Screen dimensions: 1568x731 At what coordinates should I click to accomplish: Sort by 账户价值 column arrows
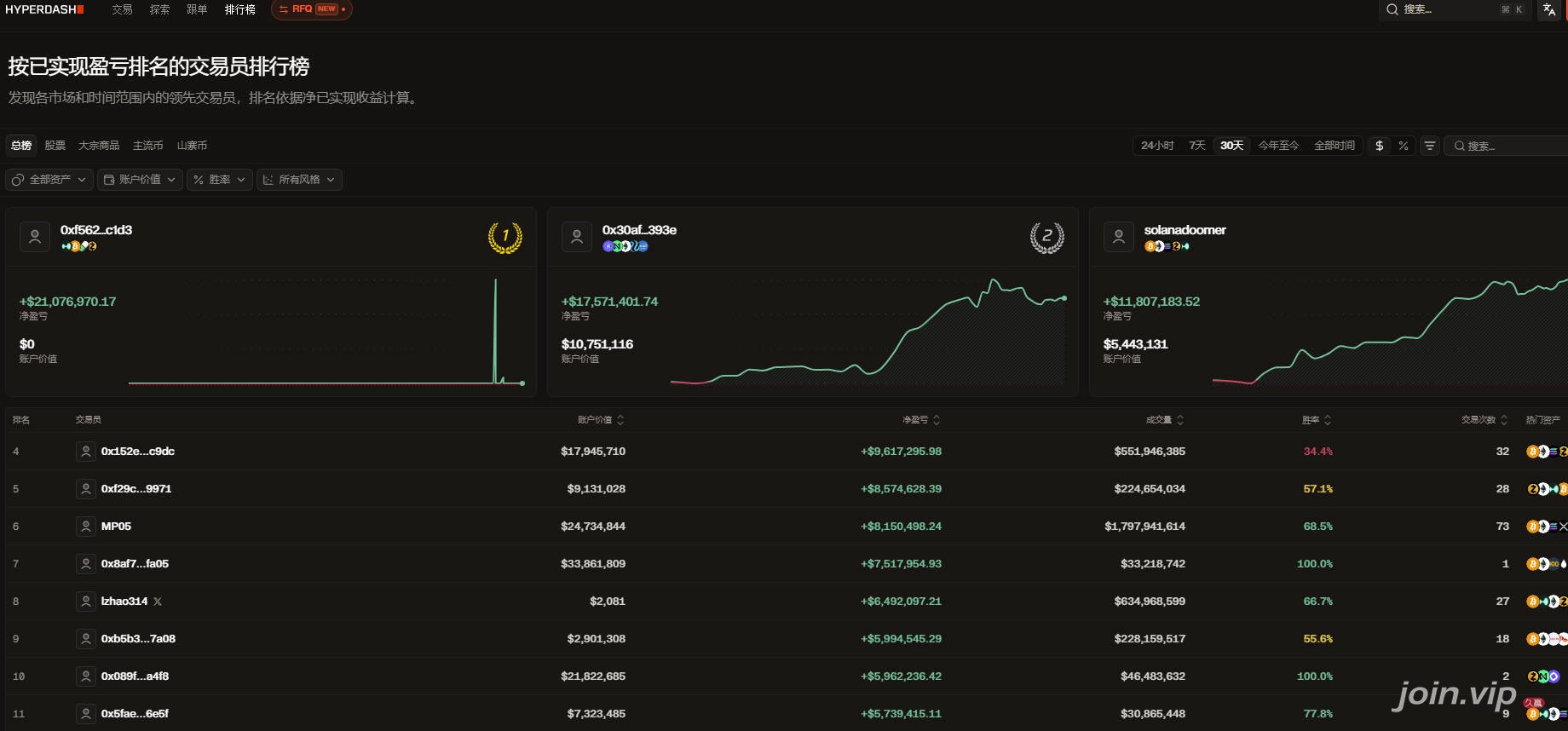point(620,420)
